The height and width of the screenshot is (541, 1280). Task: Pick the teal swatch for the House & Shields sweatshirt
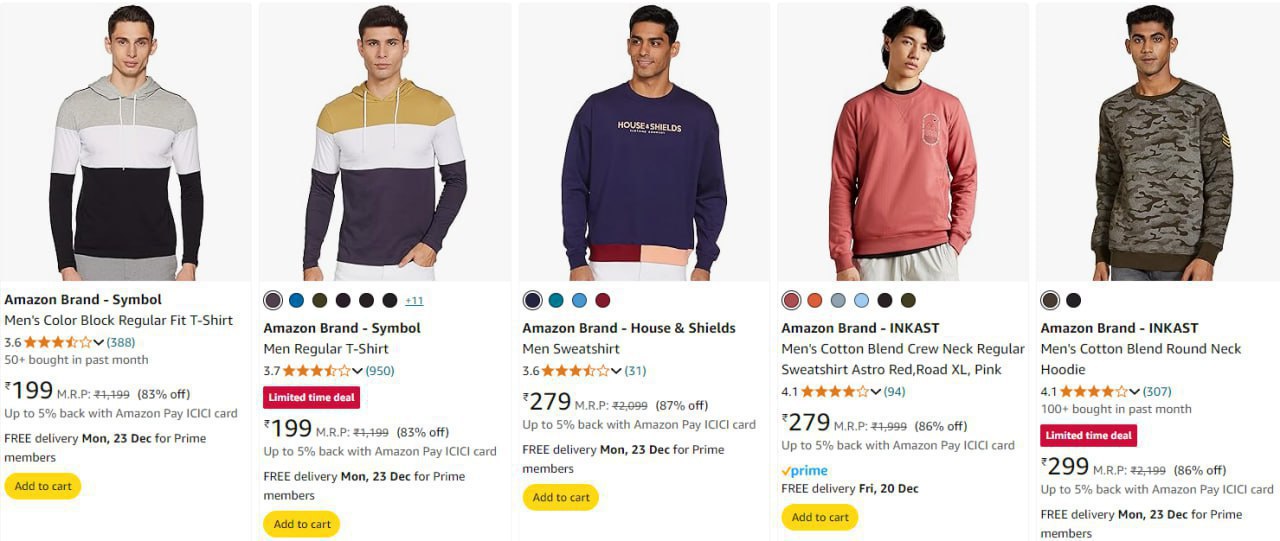click(x=556, y=300)
